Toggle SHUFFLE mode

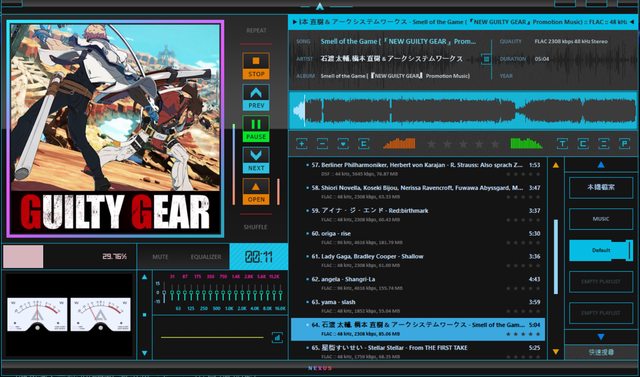tap(256, 227)
